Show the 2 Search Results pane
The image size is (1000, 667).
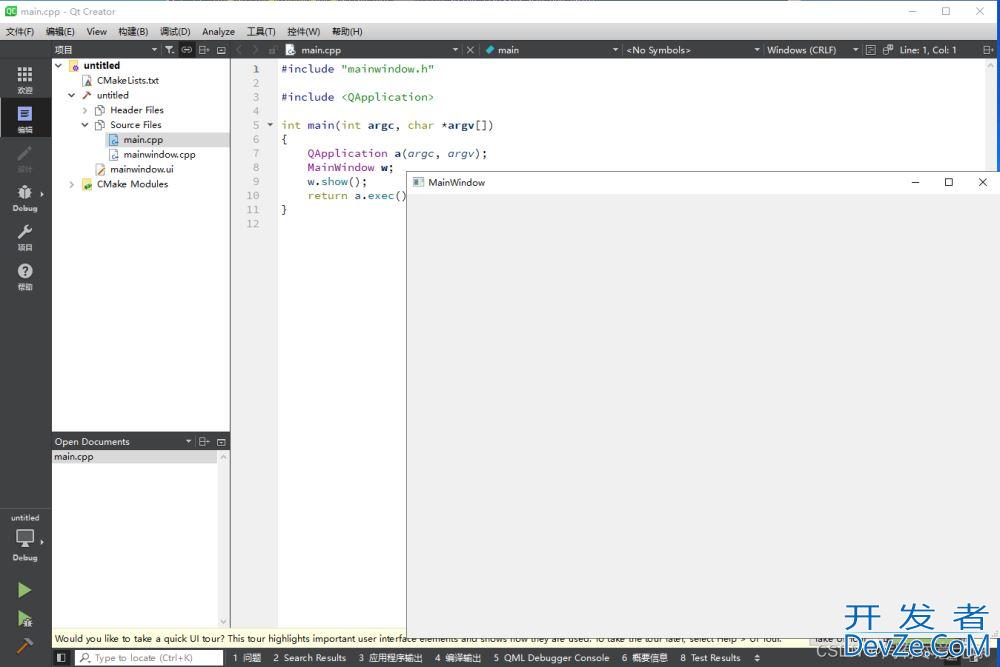[x=310, y=657]
